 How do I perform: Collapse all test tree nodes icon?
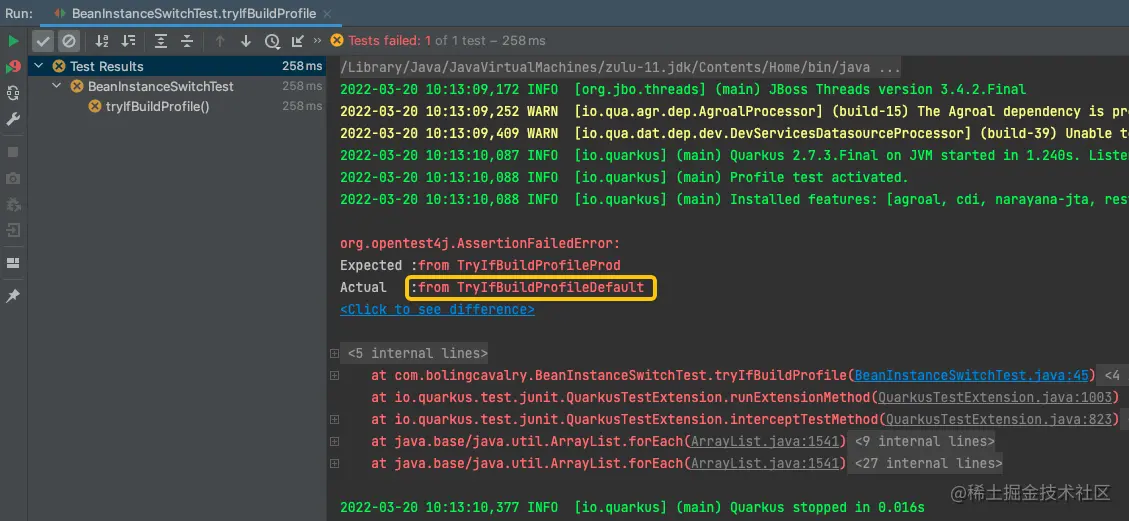click(187, 41)
